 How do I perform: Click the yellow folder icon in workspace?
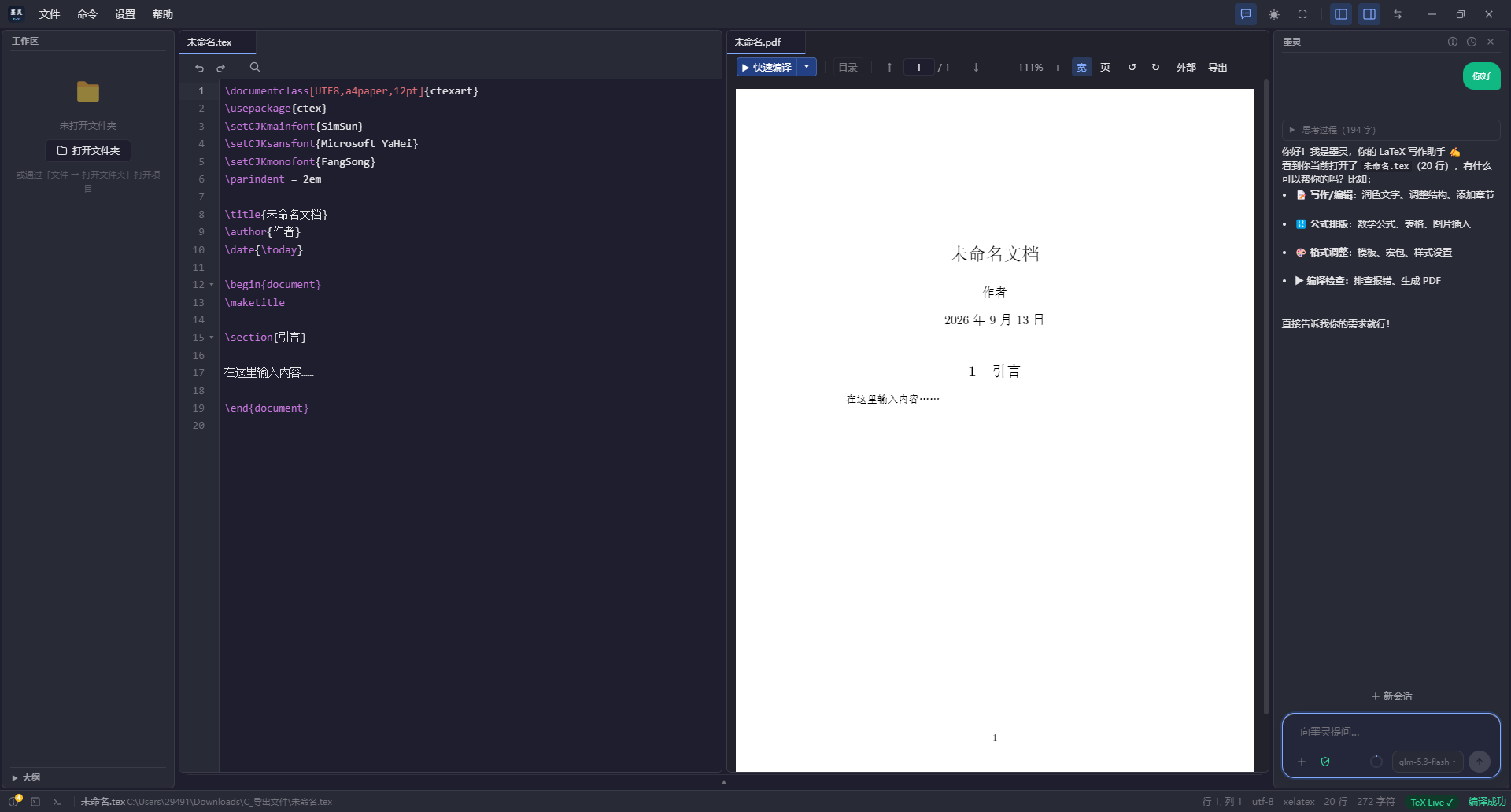click(x=88, y=92)
